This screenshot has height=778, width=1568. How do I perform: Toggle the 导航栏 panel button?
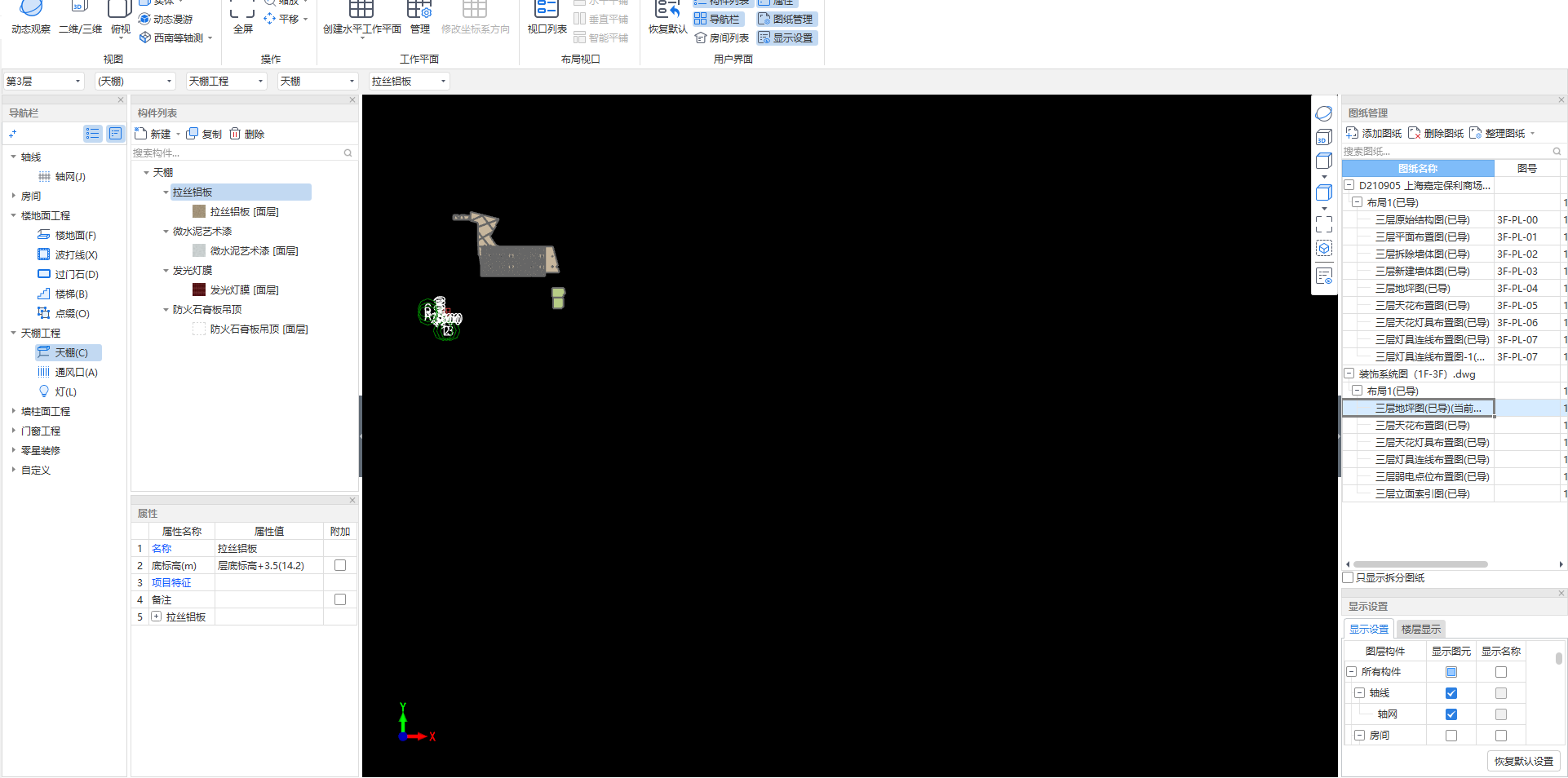717,19
